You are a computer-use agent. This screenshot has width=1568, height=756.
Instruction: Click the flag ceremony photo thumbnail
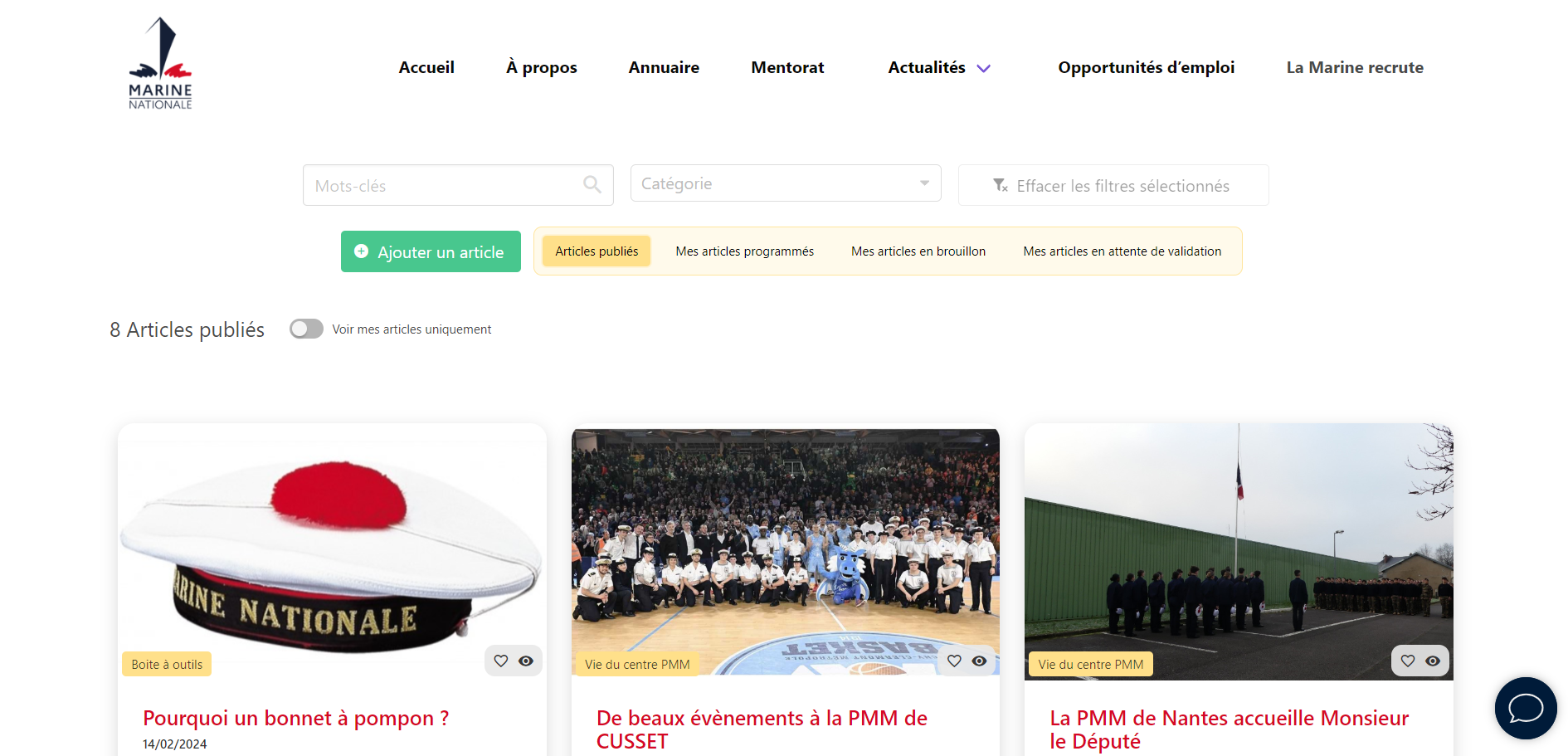point(1239,552)
